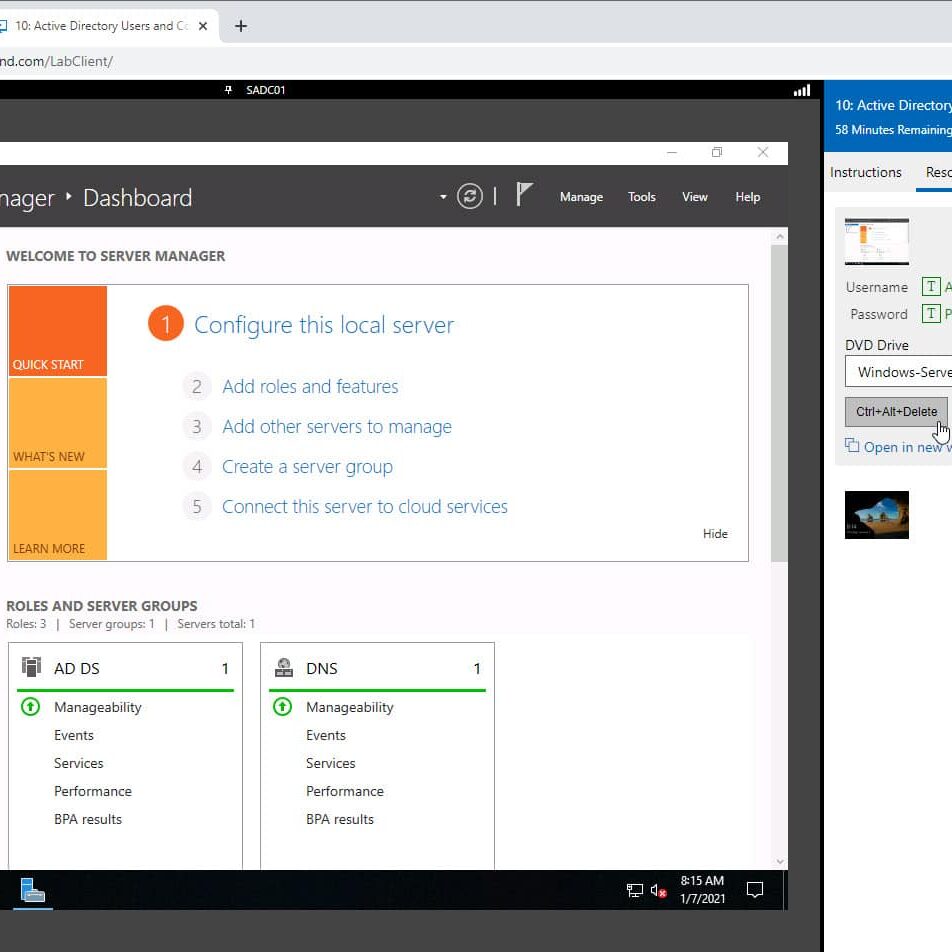
Task: Switch to the Instructions tab
Action: click(866, 172)
